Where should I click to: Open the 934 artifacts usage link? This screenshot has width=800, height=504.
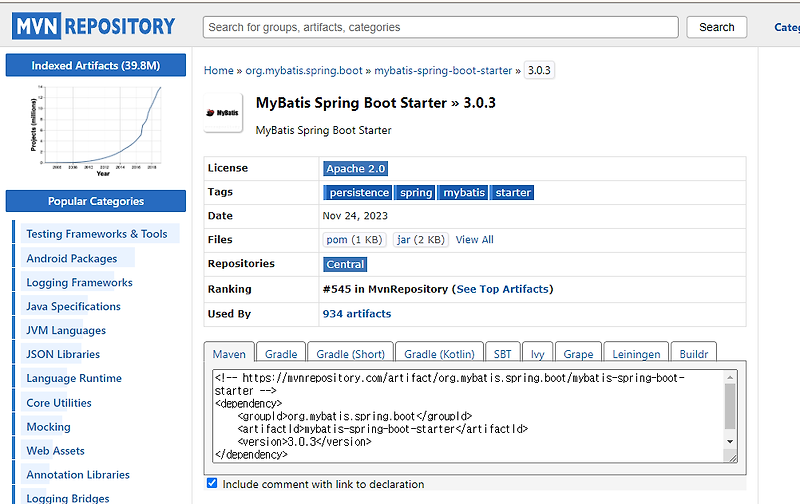click(x=357, y=314)
